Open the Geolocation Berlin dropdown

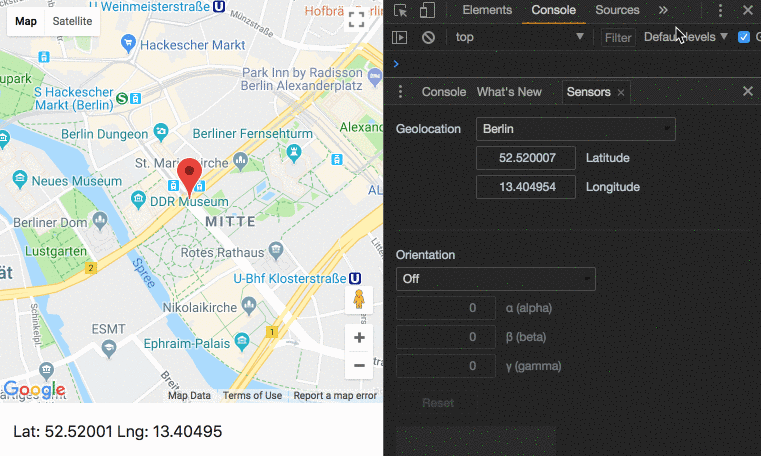576,129
